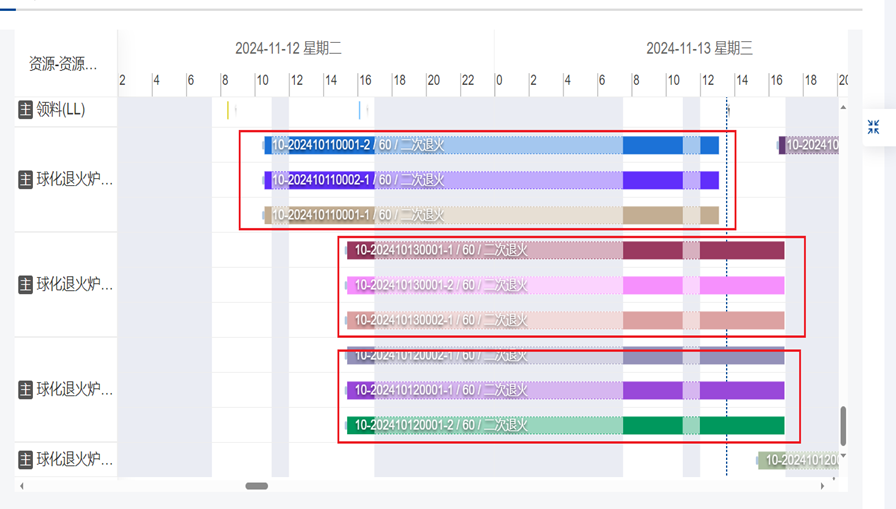896x509 pixels.
Task: Click 主 icon of the second 球化退火炉 row
Action: (x=26, y=285)
